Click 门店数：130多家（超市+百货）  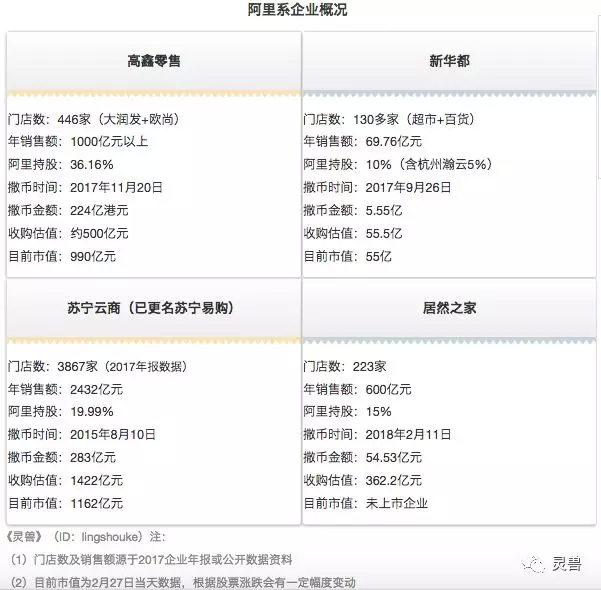[x=389, y=120]
